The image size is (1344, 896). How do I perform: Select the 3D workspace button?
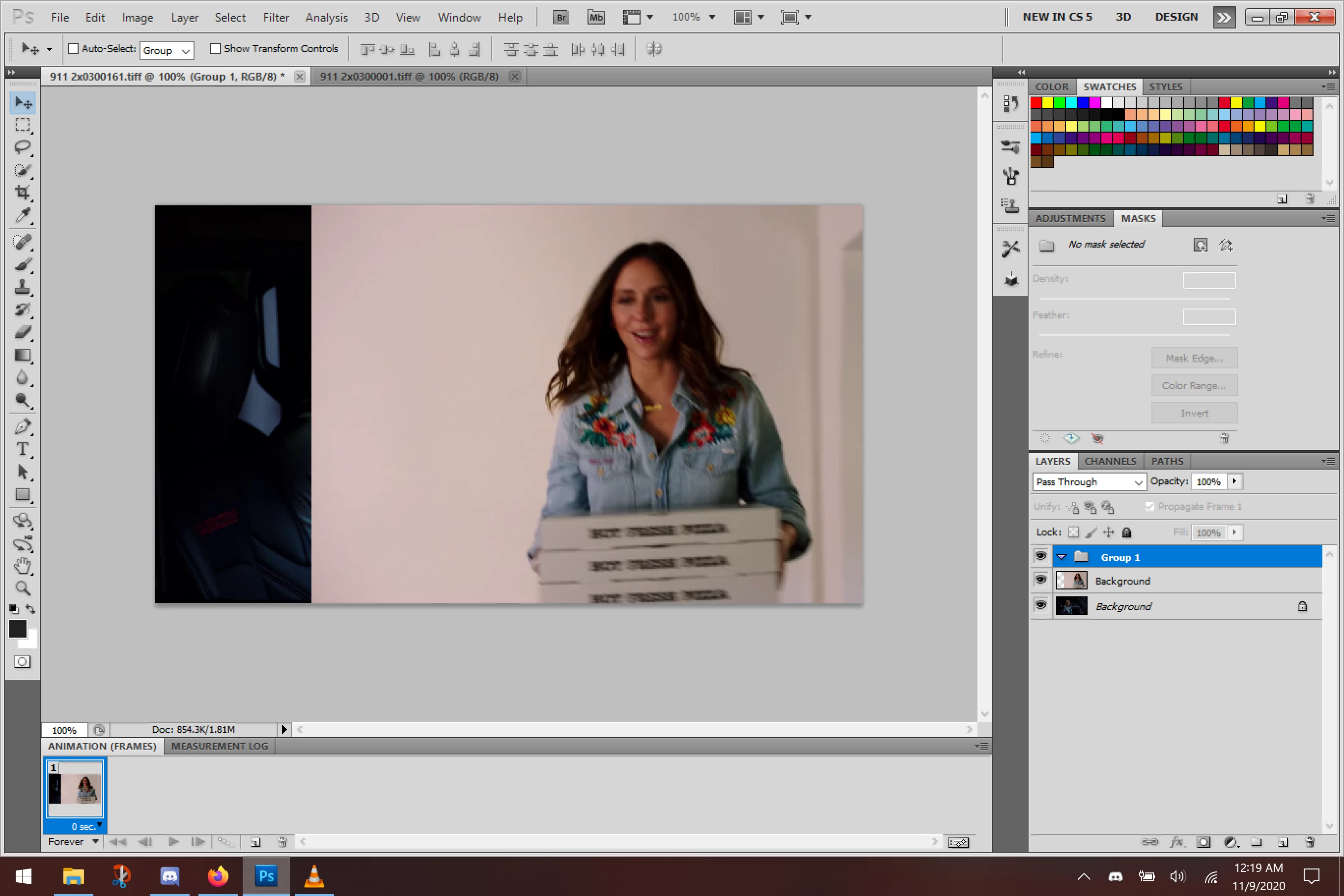pos(1123,17)
